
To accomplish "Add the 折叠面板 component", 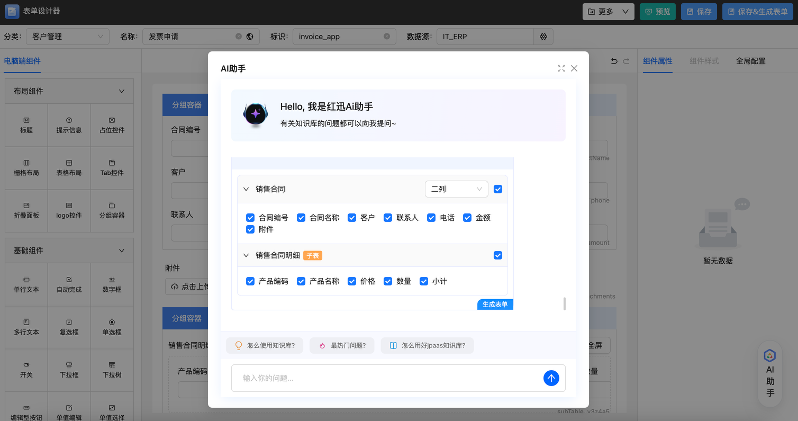I will [26, 211].
